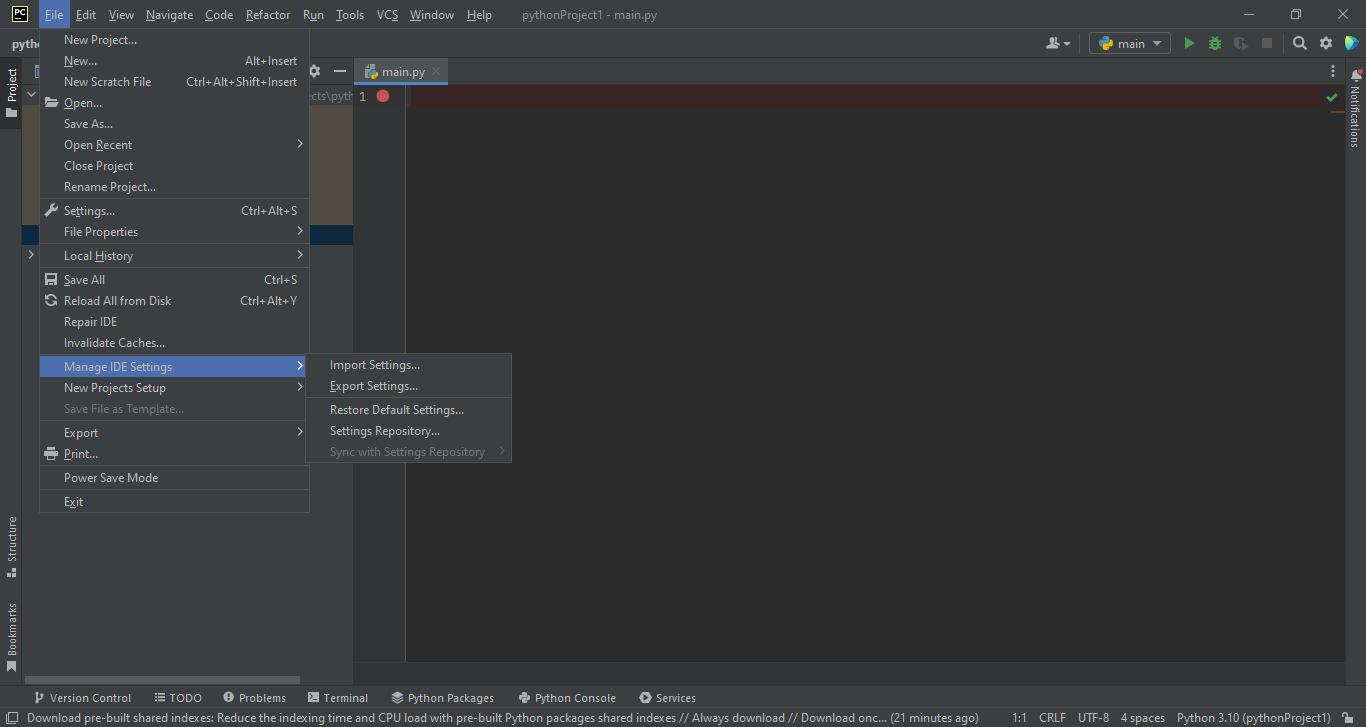The height and width of the screenshot is (727, 1366).
Task: Switch to the main.py editor tab
Action: [399, 71]
